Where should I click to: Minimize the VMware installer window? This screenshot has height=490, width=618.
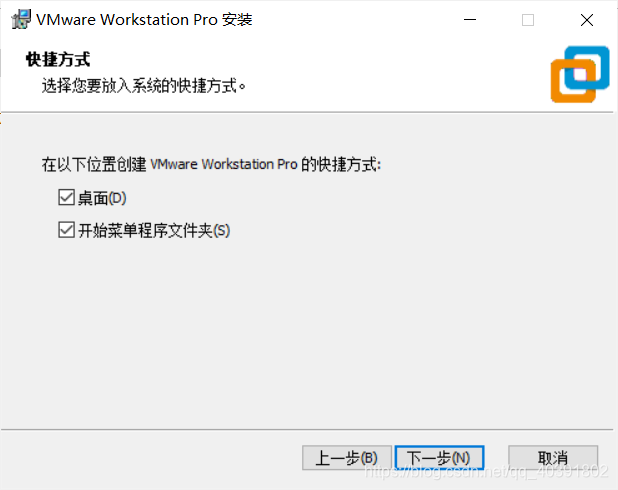(469, 20)
